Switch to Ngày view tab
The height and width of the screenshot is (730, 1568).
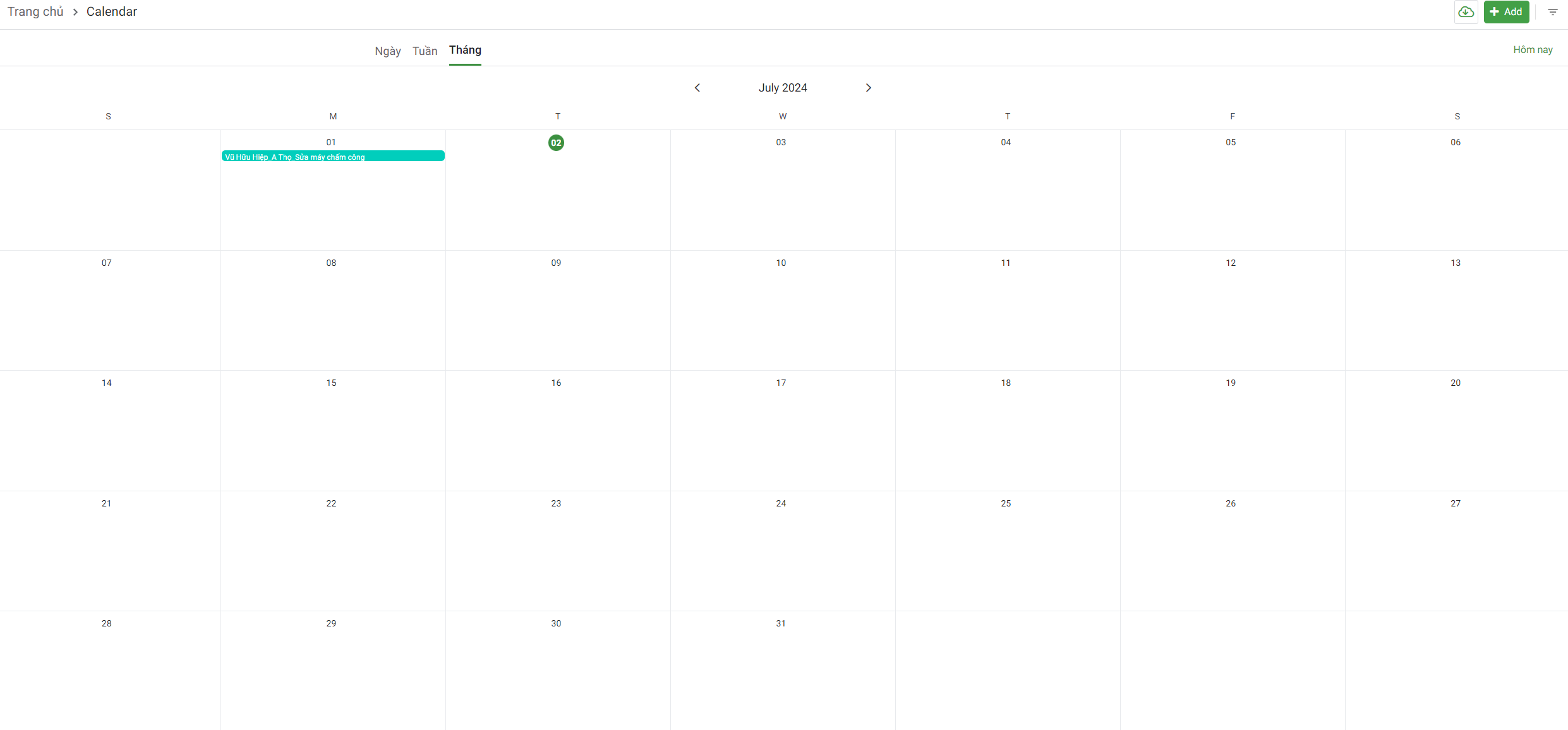(x=387, y=51)
